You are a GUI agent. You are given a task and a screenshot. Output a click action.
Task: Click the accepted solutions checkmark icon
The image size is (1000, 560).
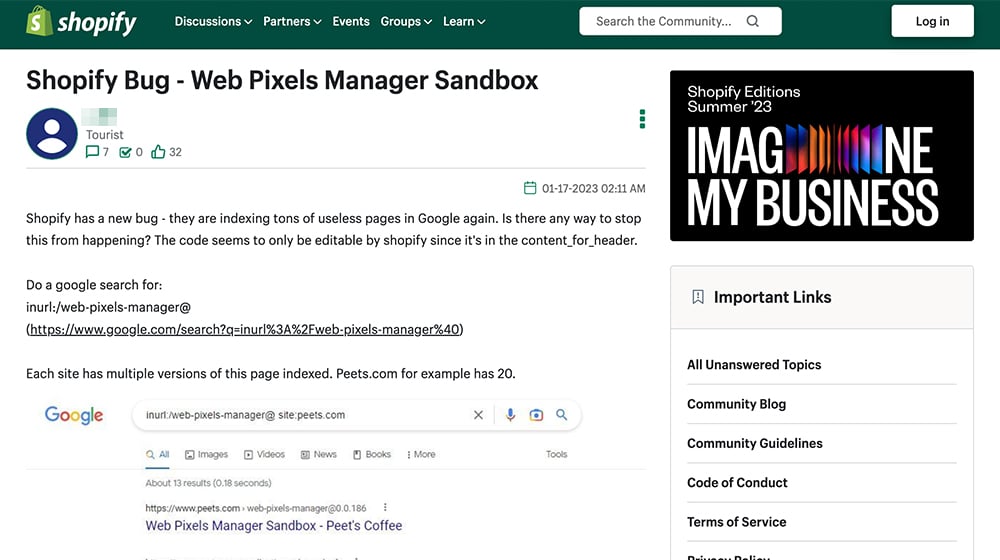pyautogui.click(x=126, y=152)
